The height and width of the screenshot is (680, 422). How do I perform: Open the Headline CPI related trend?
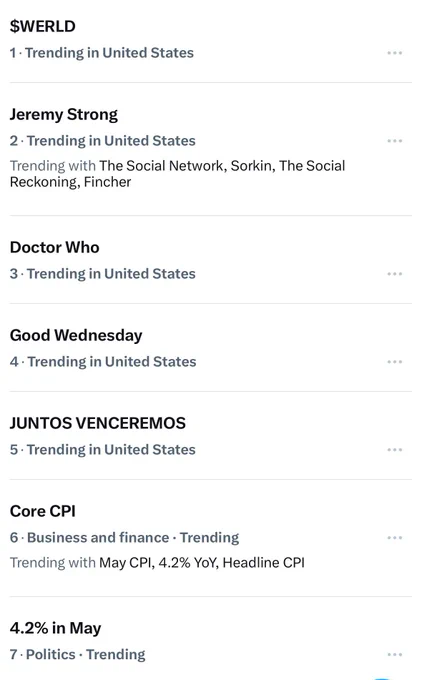point(263,562)
